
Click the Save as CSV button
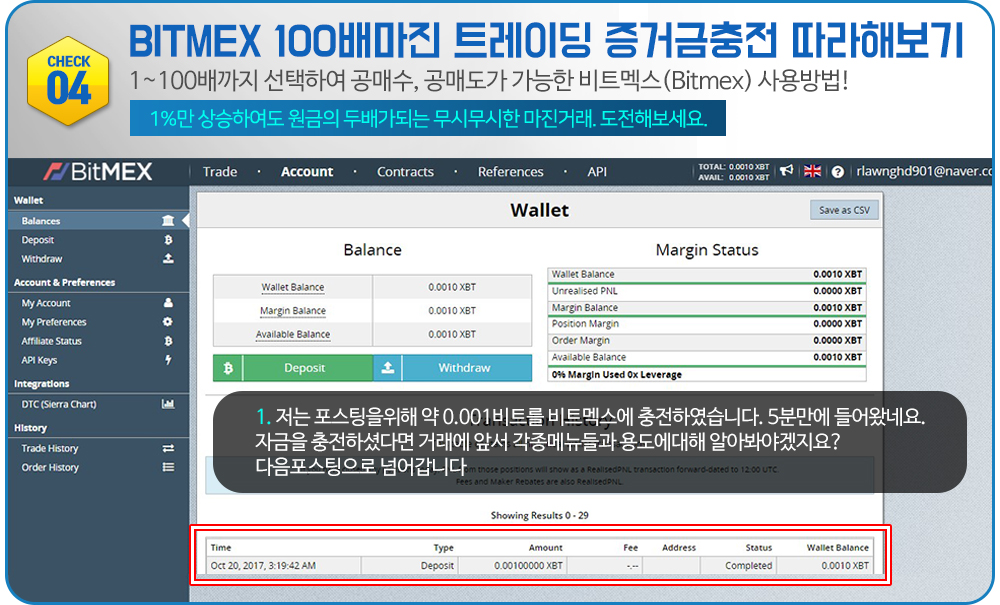tap(844, 210)
